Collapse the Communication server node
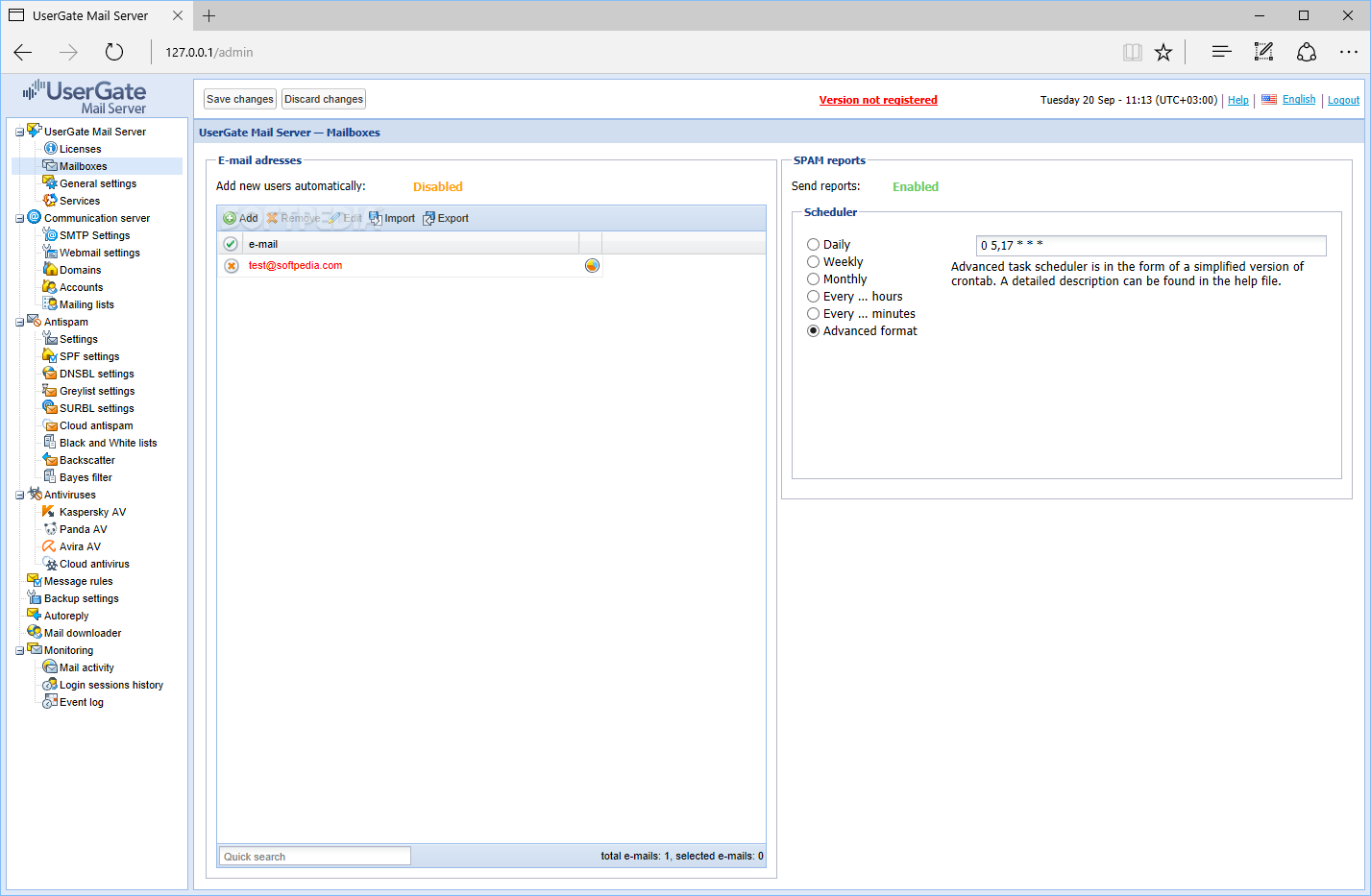The width and height of the screenshot is (1371, 896). click(x=19, y=218)
